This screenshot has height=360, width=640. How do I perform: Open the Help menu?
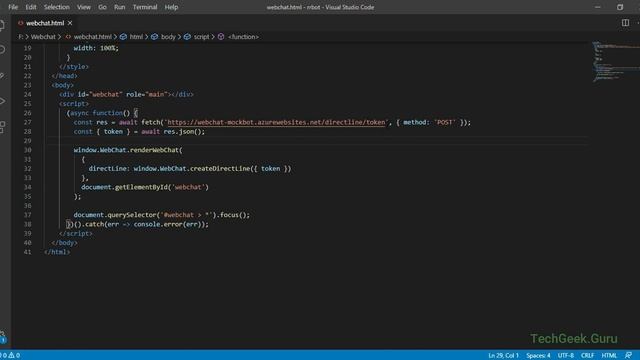tap(171, 7)
